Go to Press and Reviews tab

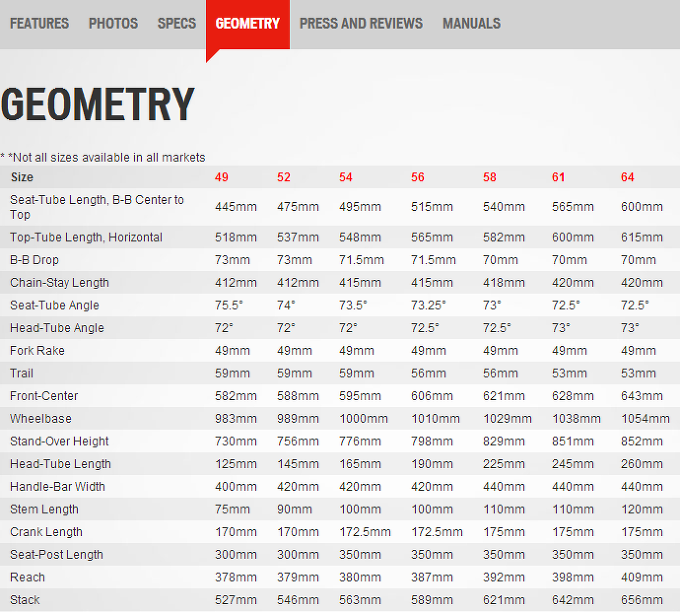(361, 23)
